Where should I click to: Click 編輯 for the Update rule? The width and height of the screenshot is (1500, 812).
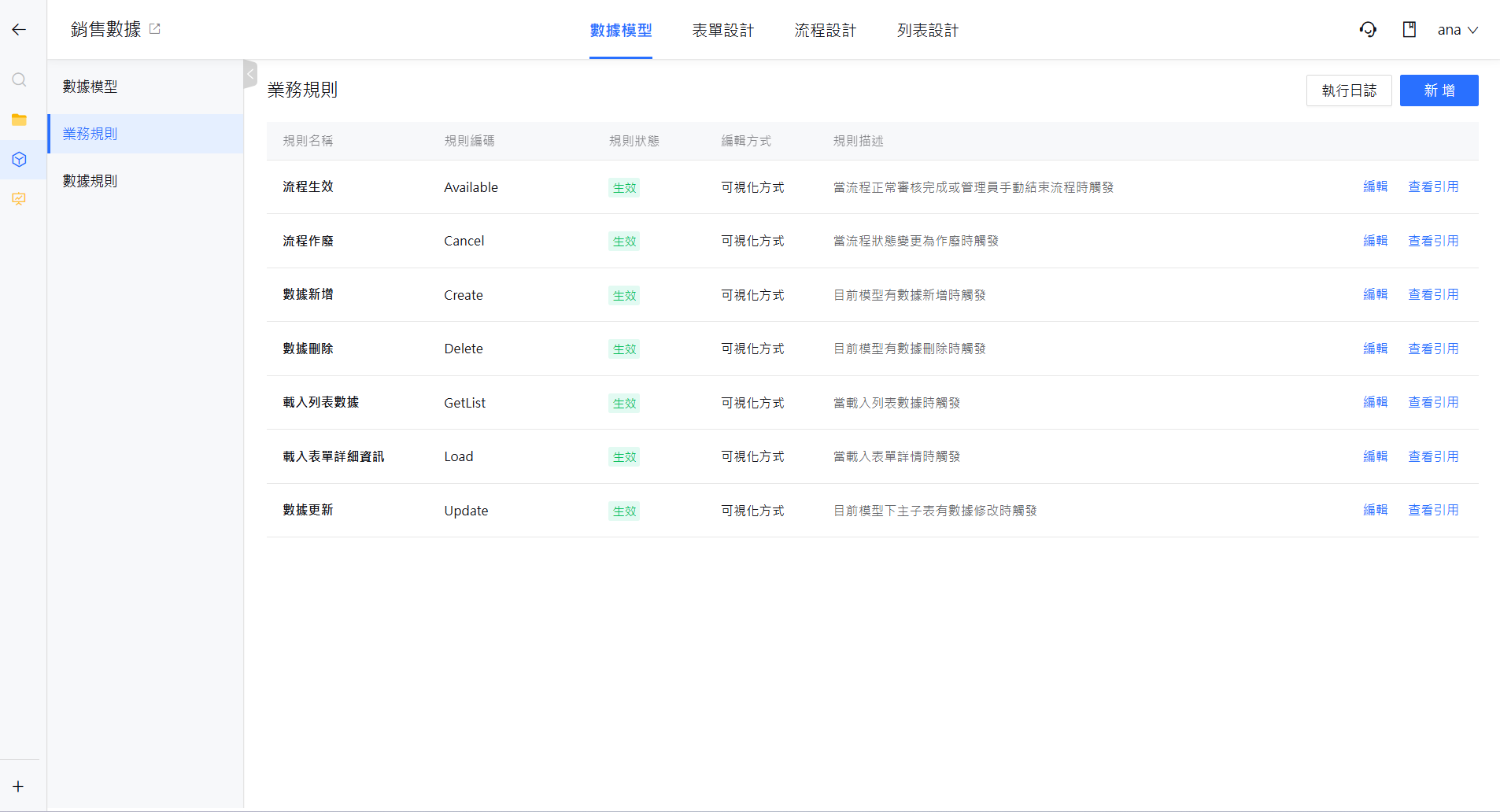[1376, 510]
